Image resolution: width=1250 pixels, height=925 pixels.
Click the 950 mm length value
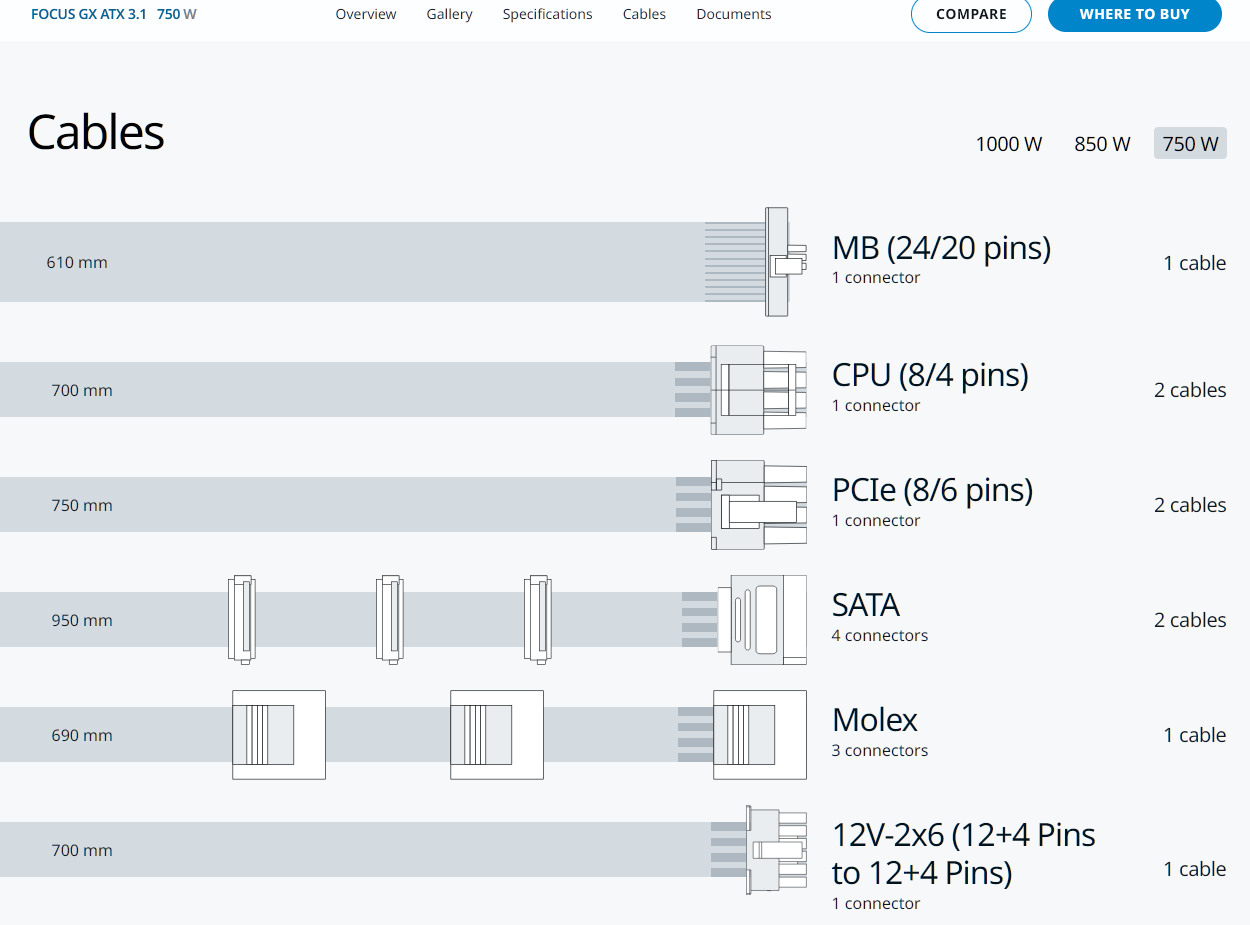coord(82,620)
